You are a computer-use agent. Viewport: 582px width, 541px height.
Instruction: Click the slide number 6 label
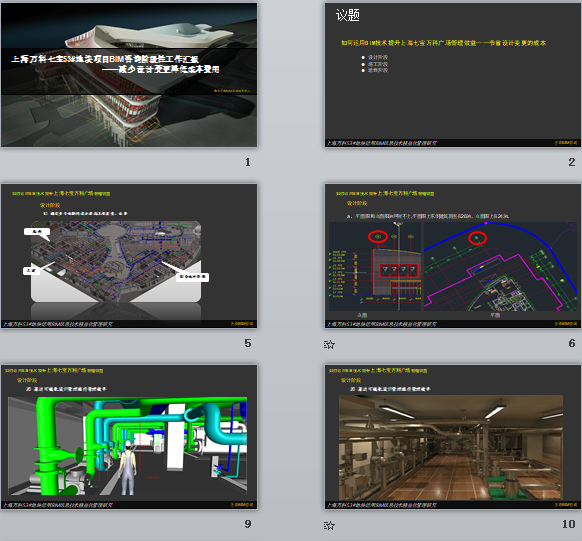coord(572,343)
